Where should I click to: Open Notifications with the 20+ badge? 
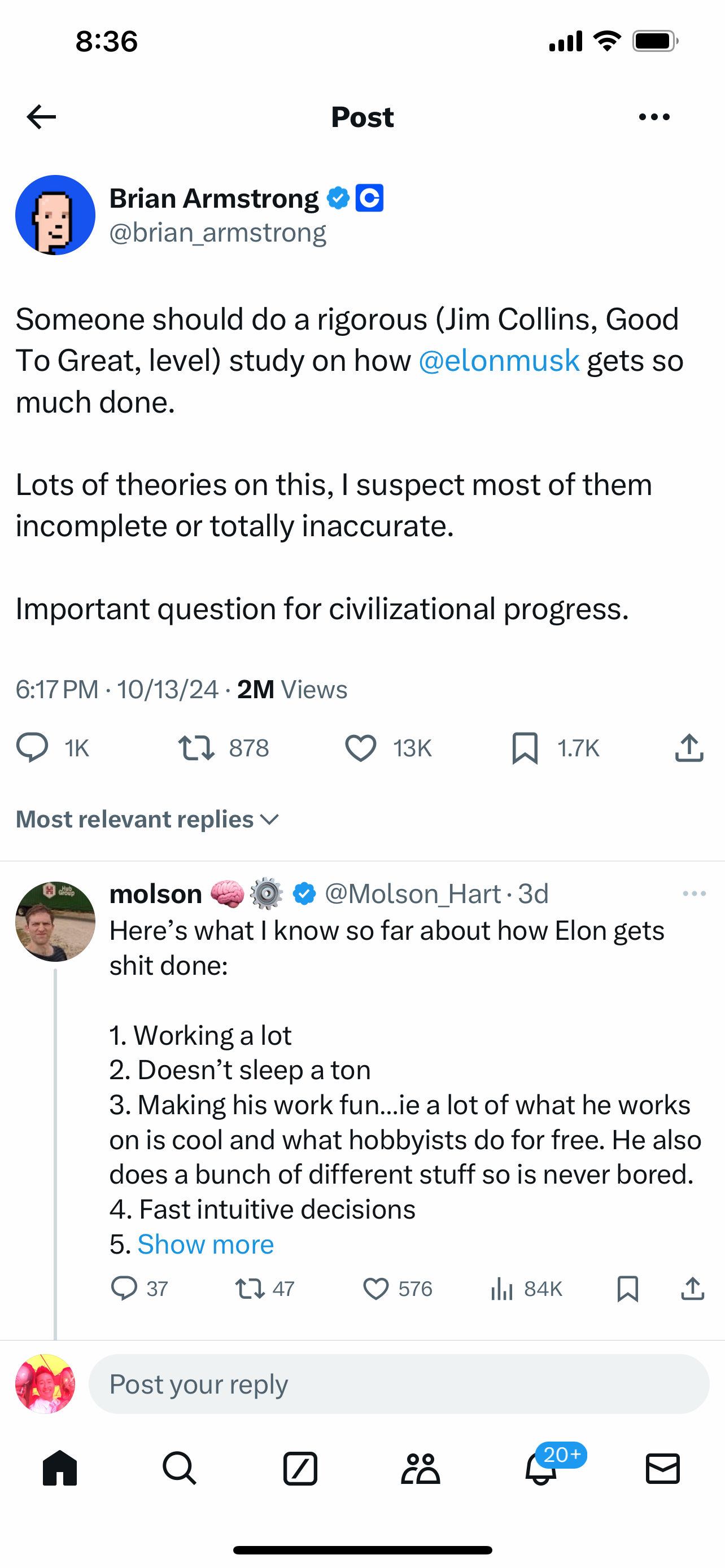pyautogui.click(x=541, y=1468)
